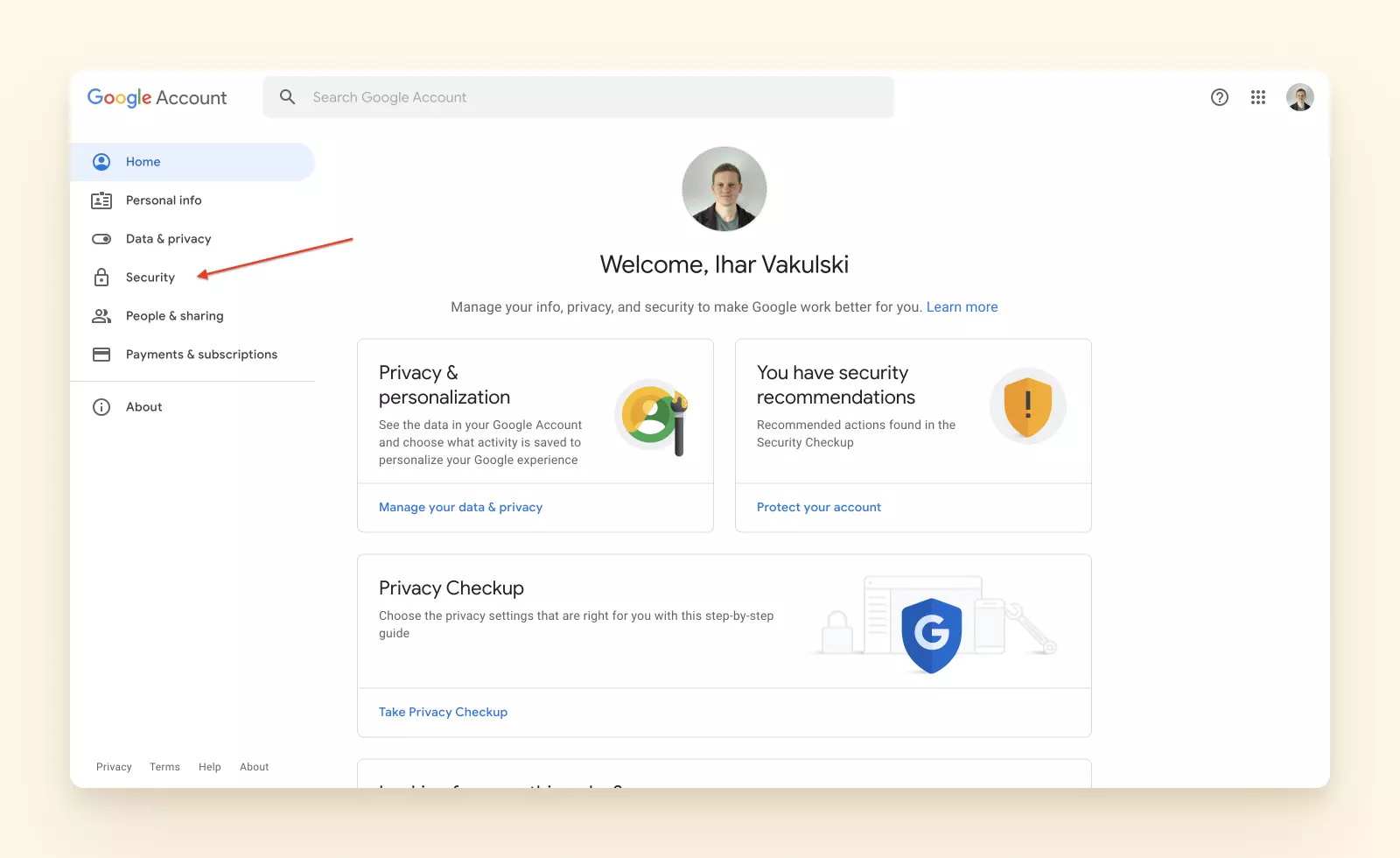The height and width of the screenshot is (858, 1400).
Task: Click the About info icon in sidebar
Action: [x=101, y=407]
